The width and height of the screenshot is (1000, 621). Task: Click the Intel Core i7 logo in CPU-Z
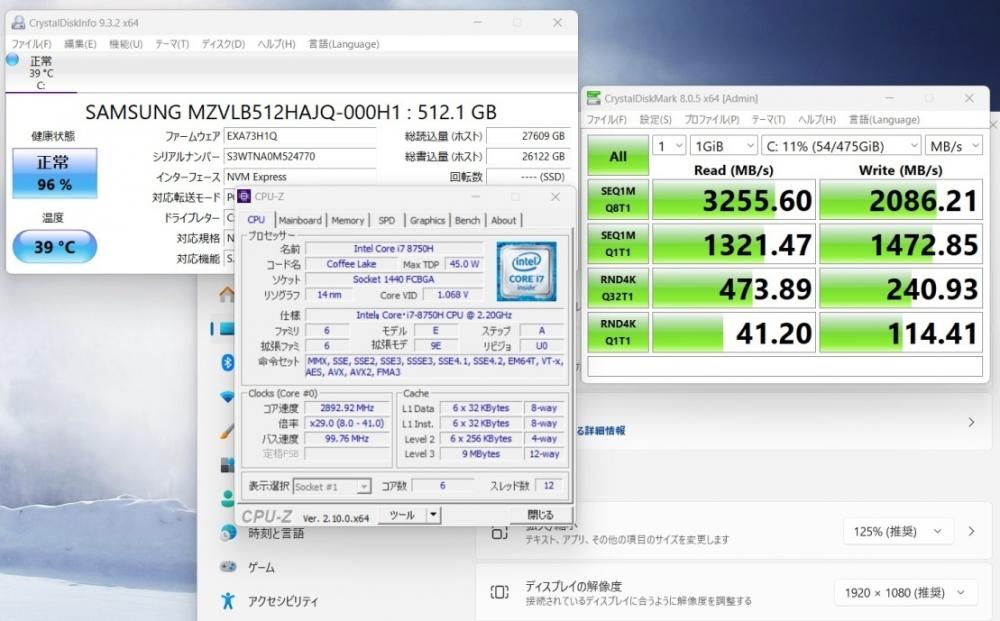click(x=526, y=271)
